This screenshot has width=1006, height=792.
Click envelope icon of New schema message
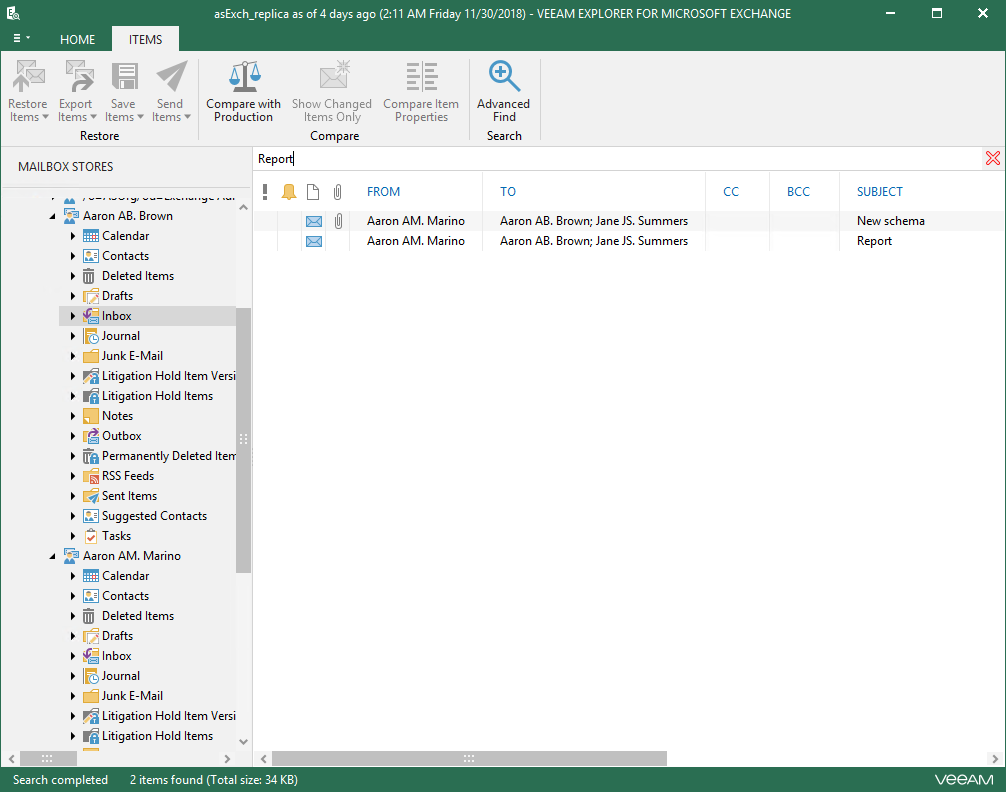tap(314, 221)
